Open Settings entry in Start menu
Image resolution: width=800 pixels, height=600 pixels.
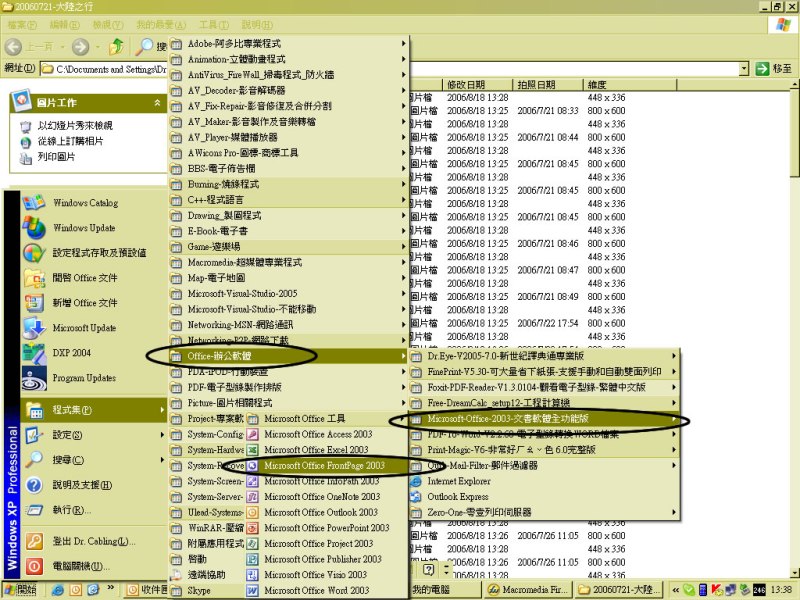[94, 435]
